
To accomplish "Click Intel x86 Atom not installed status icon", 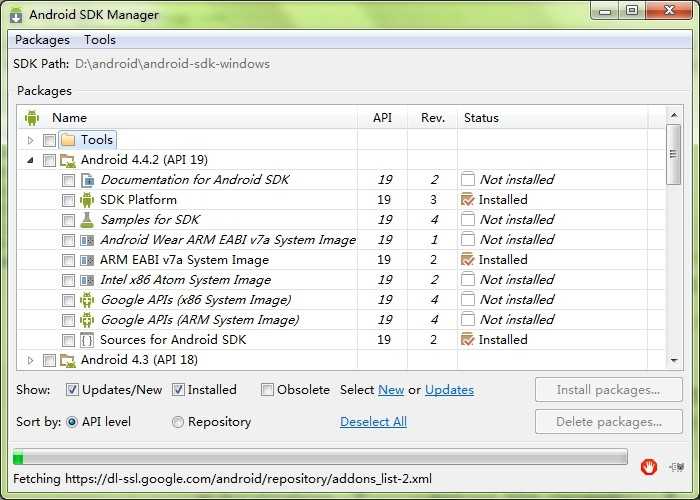I will [x=467, y=279].
